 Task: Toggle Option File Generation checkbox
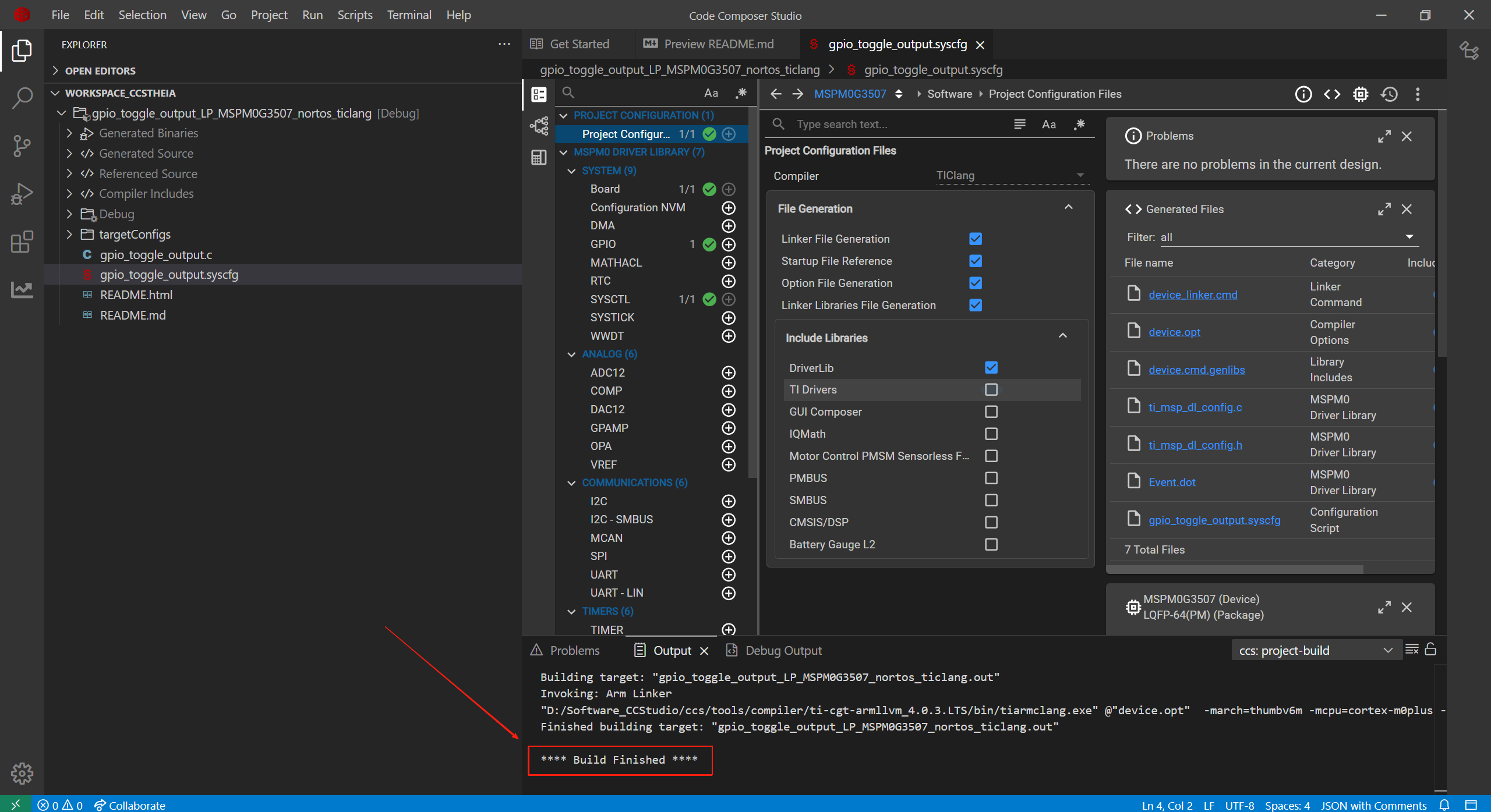[x=976, y=283]
